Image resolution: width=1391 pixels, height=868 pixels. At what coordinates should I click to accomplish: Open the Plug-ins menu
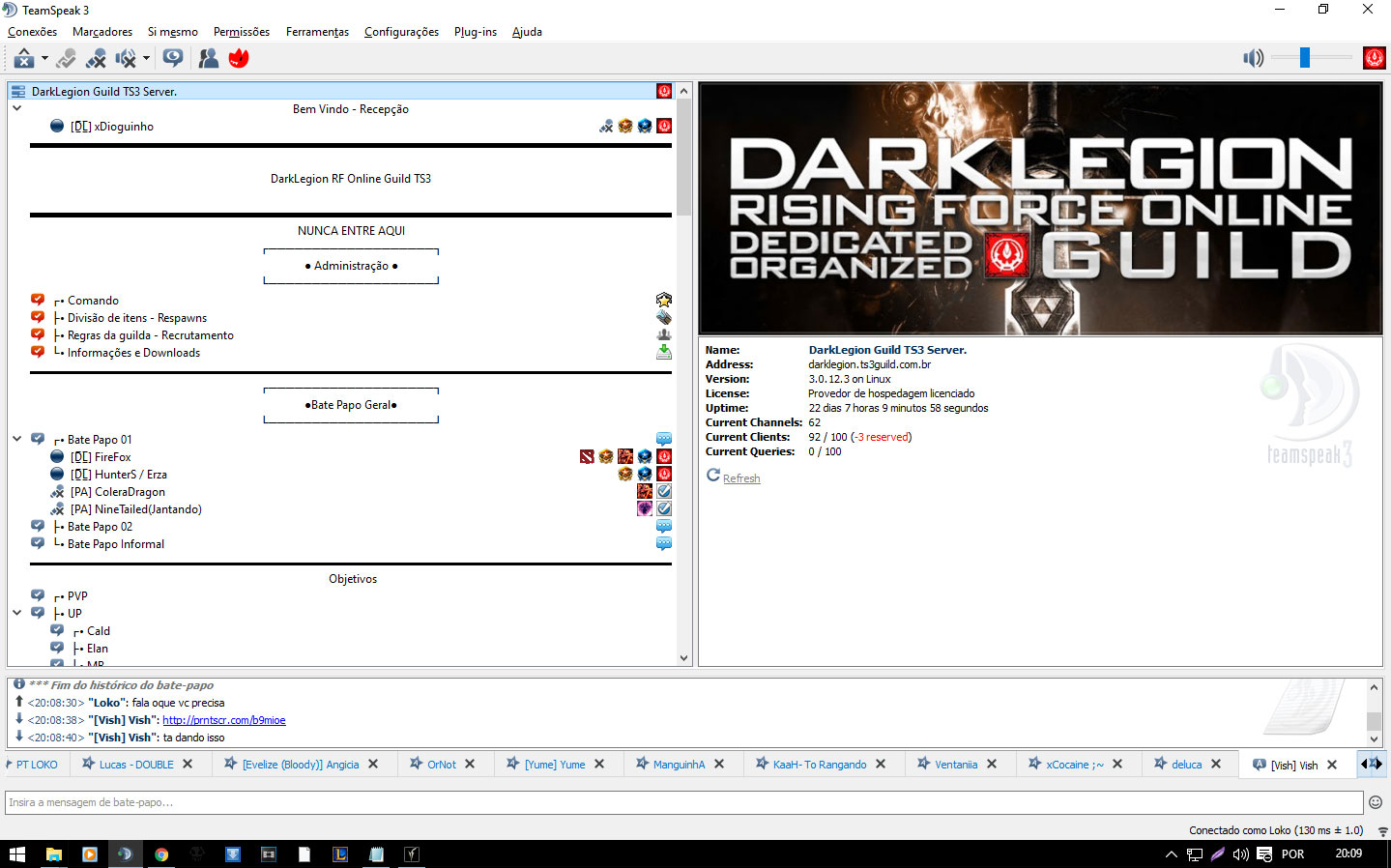click(x=476, y=32)
